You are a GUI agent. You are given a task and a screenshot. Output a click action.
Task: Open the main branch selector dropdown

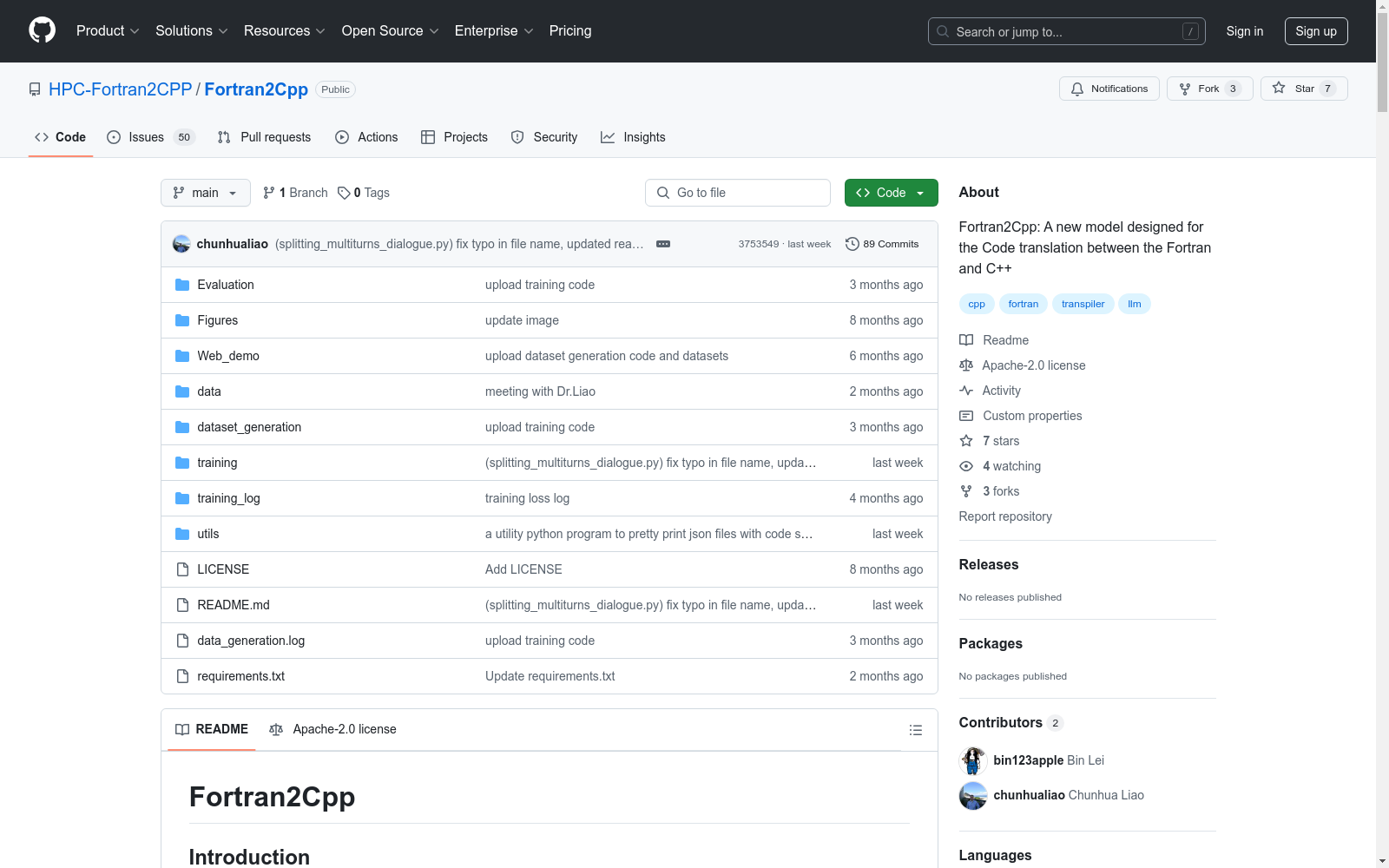206,193
